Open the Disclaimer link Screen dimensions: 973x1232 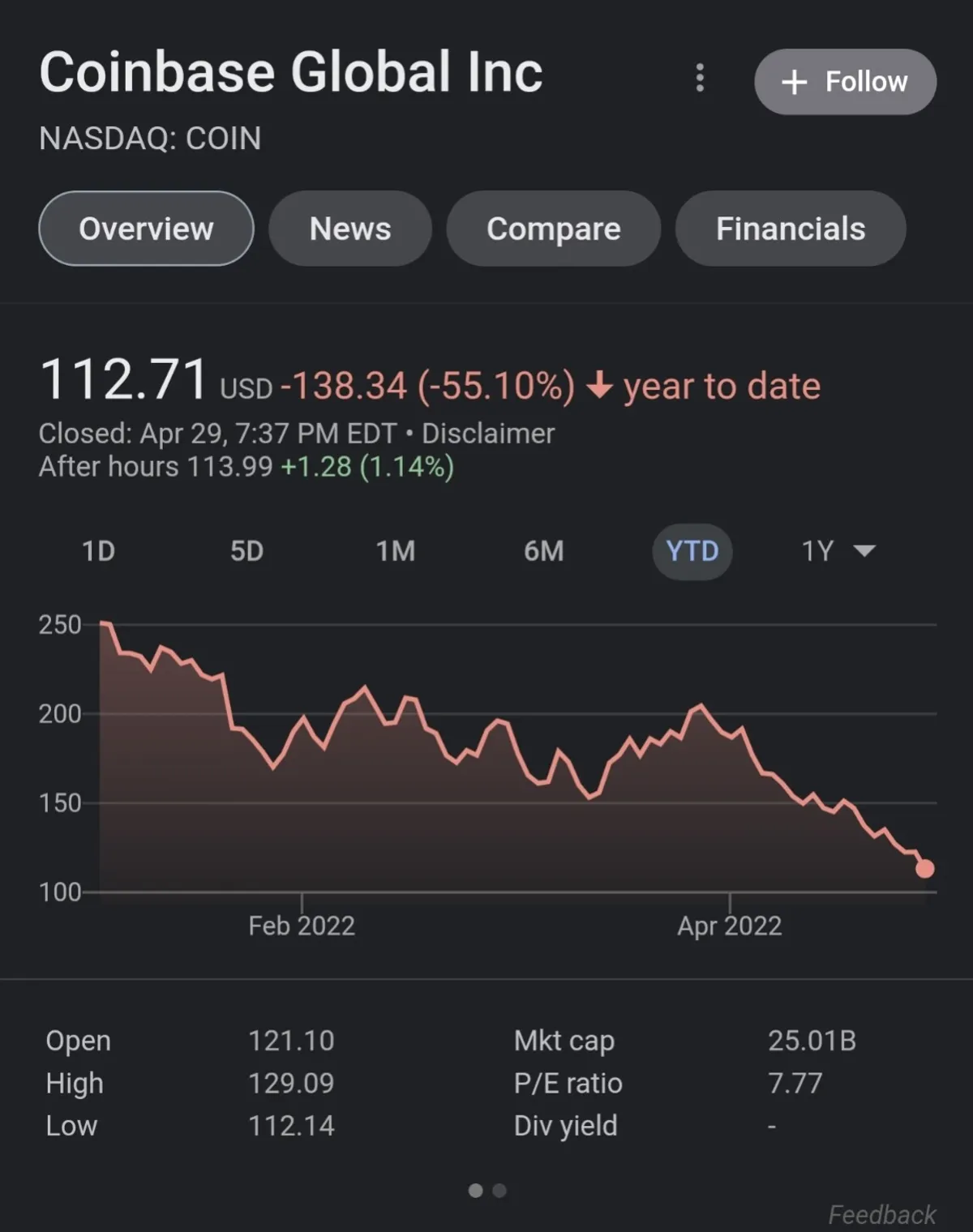488,434
